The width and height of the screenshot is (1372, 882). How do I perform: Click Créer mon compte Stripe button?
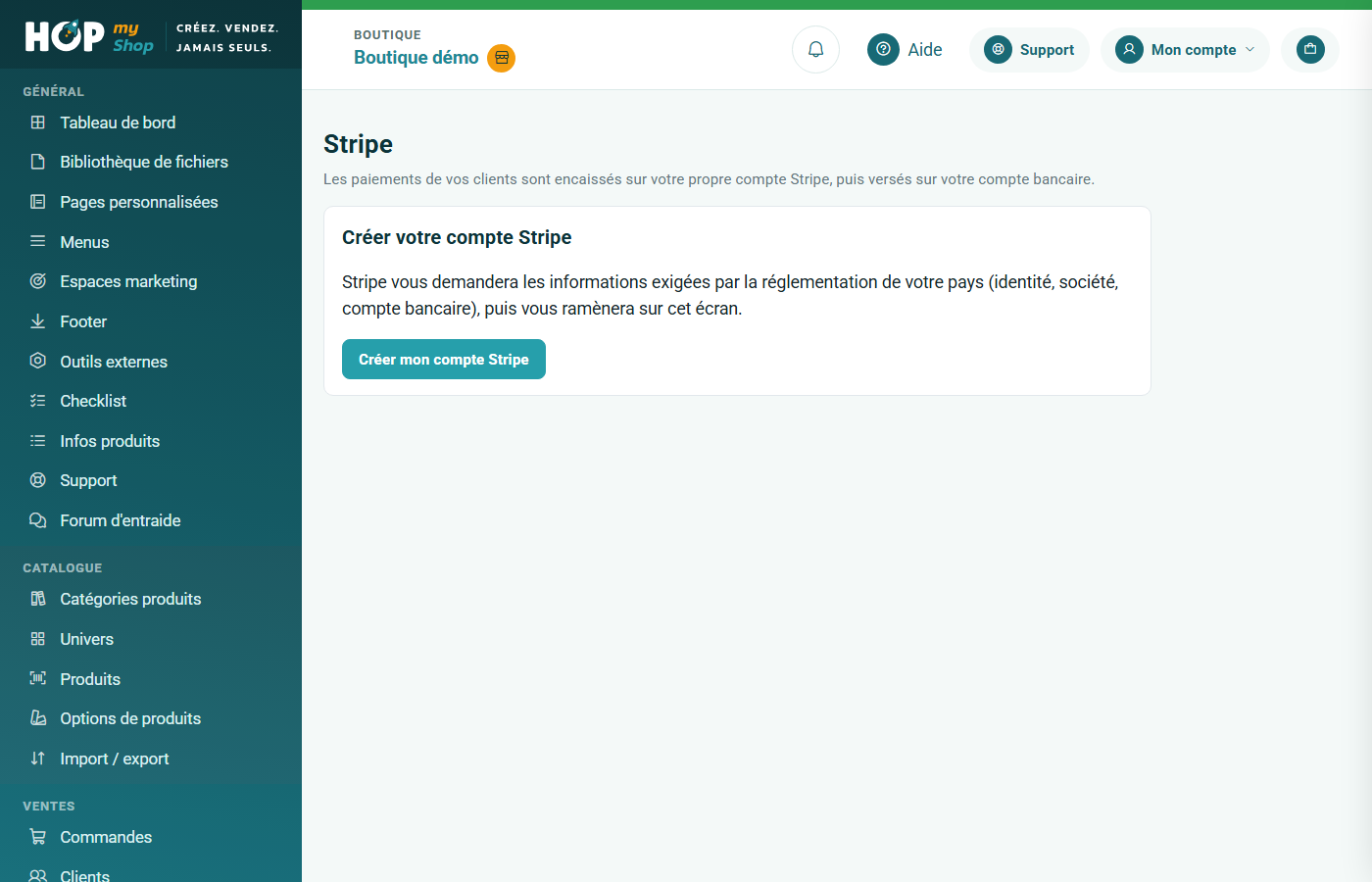pyautogui.click(x=444, y=359)
